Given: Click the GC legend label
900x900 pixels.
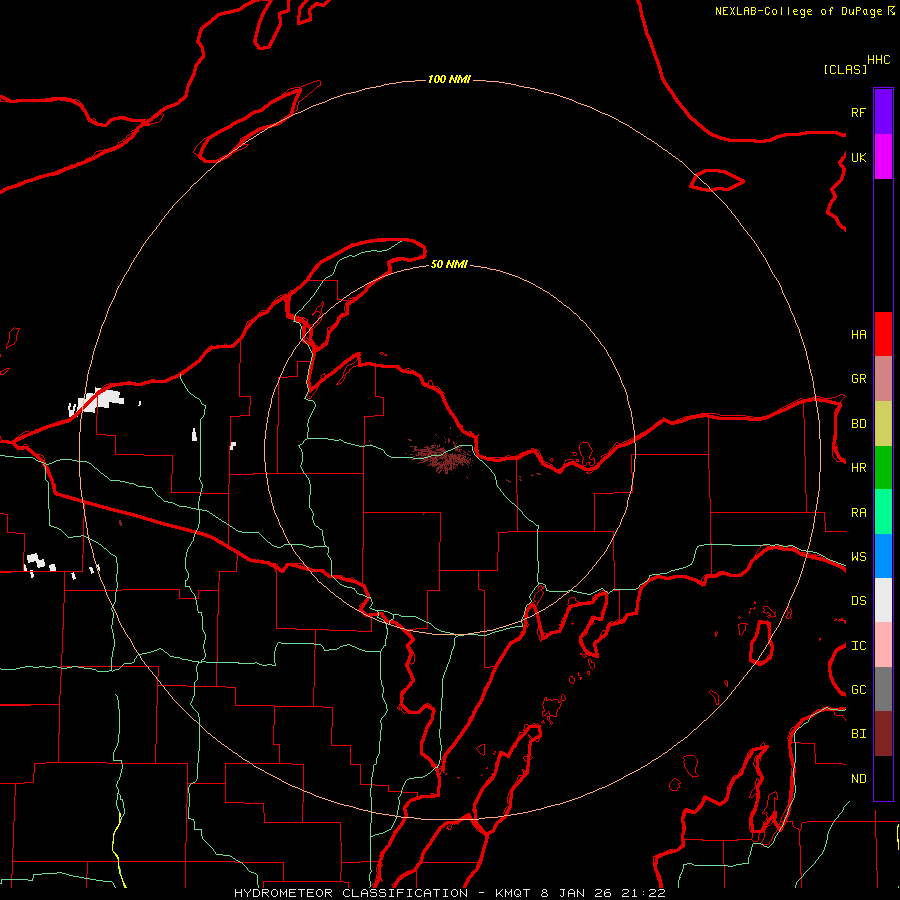Looking at the screenshot, I should click(x=858, y=690).
